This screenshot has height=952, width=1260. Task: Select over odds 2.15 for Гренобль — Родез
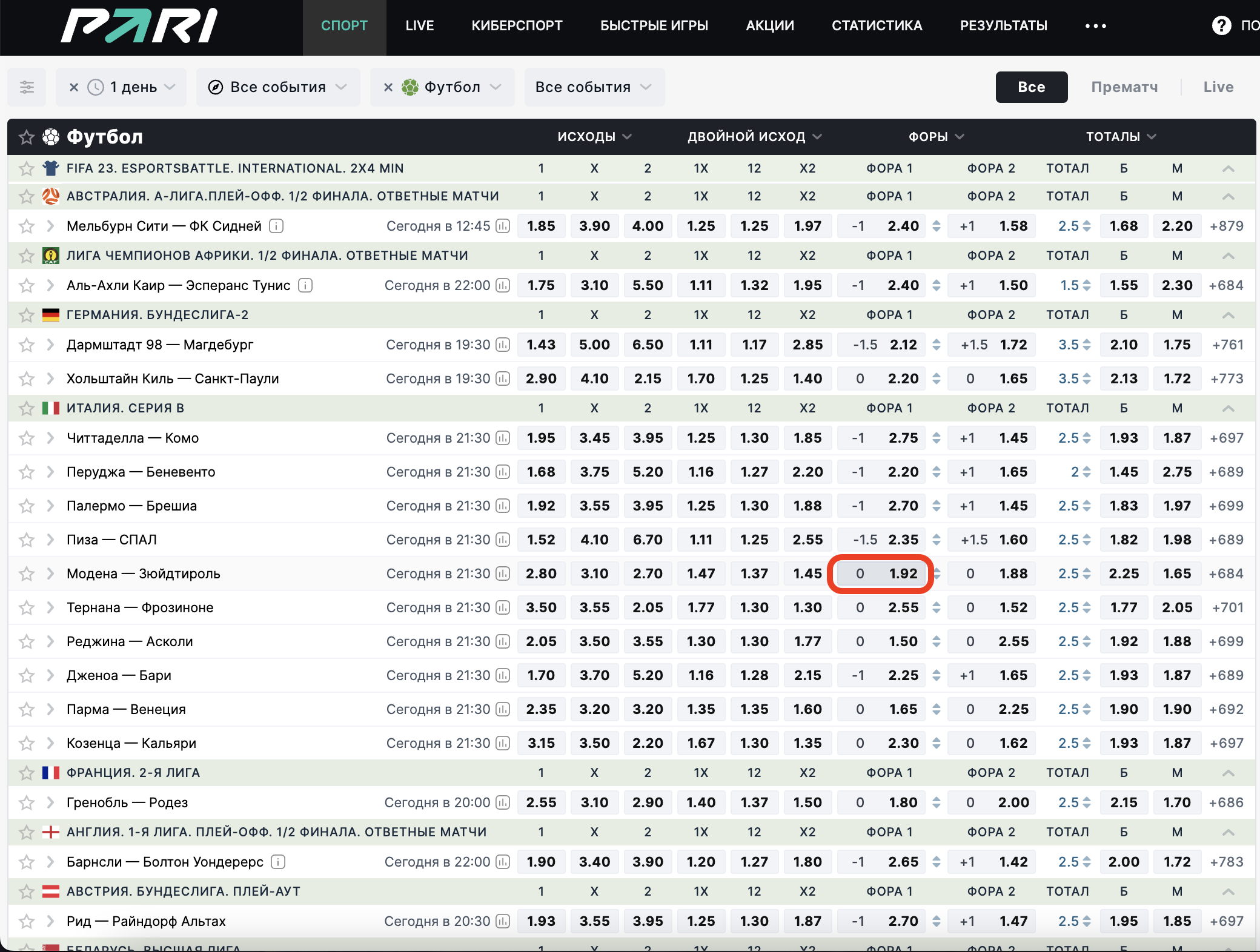click(1124, 802)
